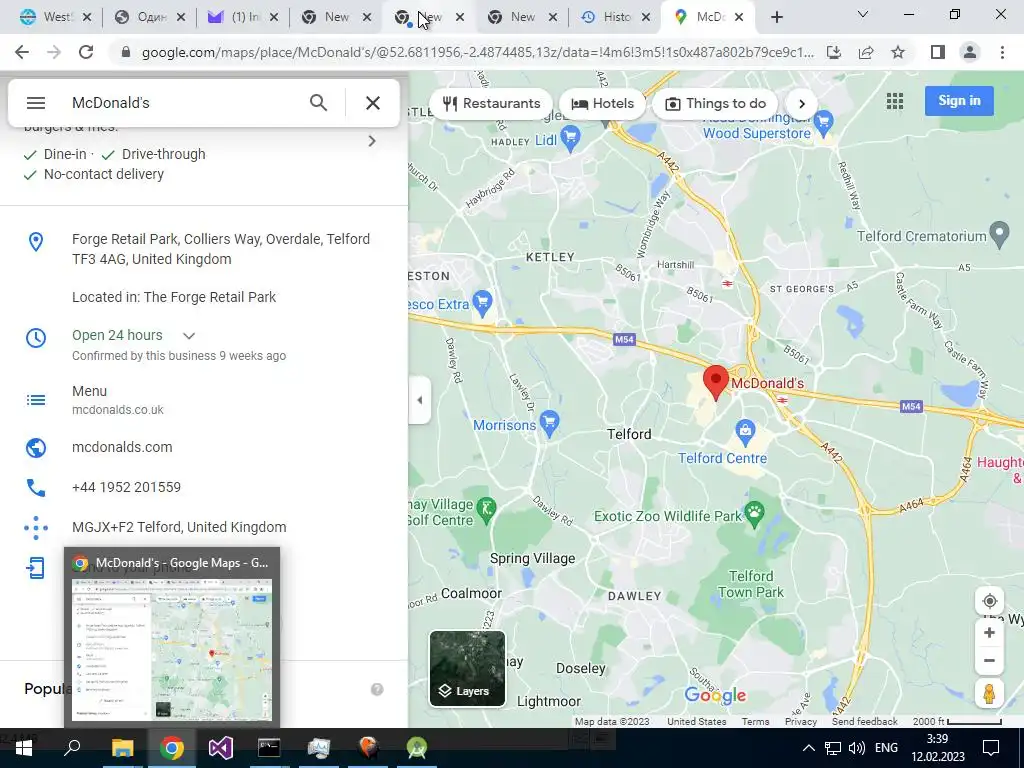Open the tab search dropdown
The height and width of the screenshot is (768, 1024).
pos(863,14)
